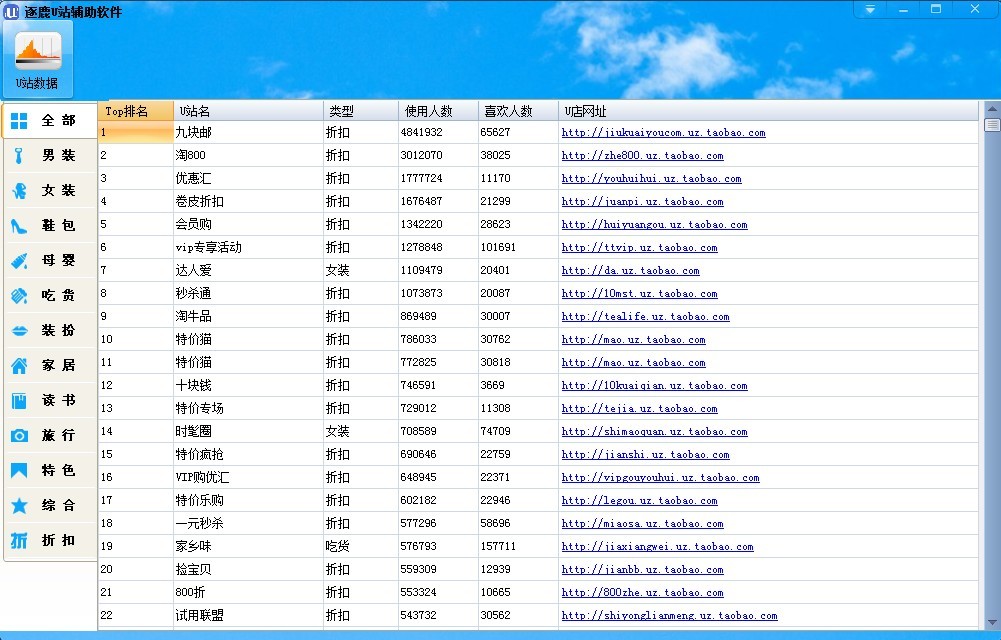Open vipgouyouhui.uz.taobao.com link
Viewport: 1001px width, 640px height.
661,477
